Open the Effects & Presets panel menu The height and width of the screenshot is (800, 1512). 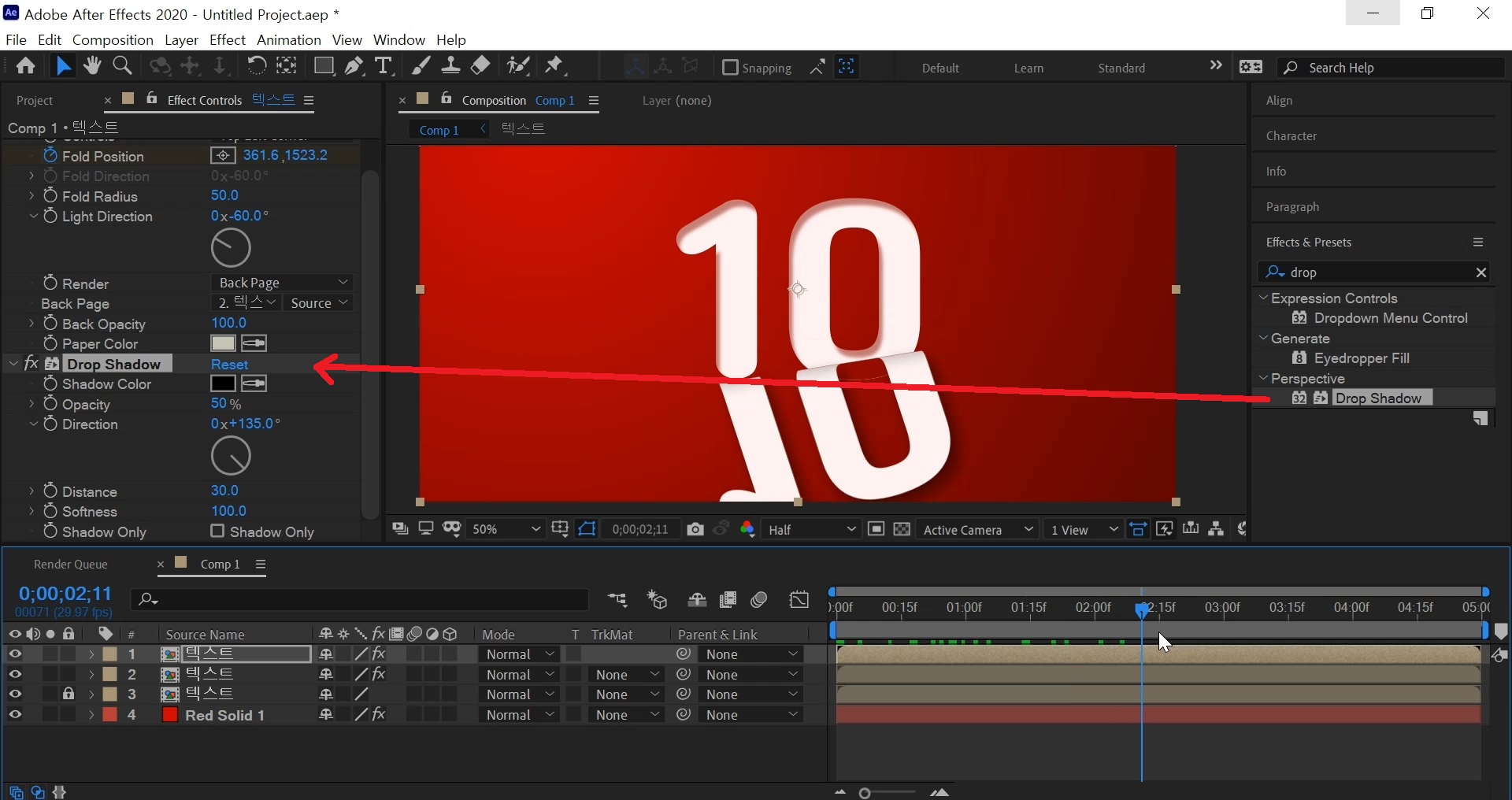pos(1478,243)
